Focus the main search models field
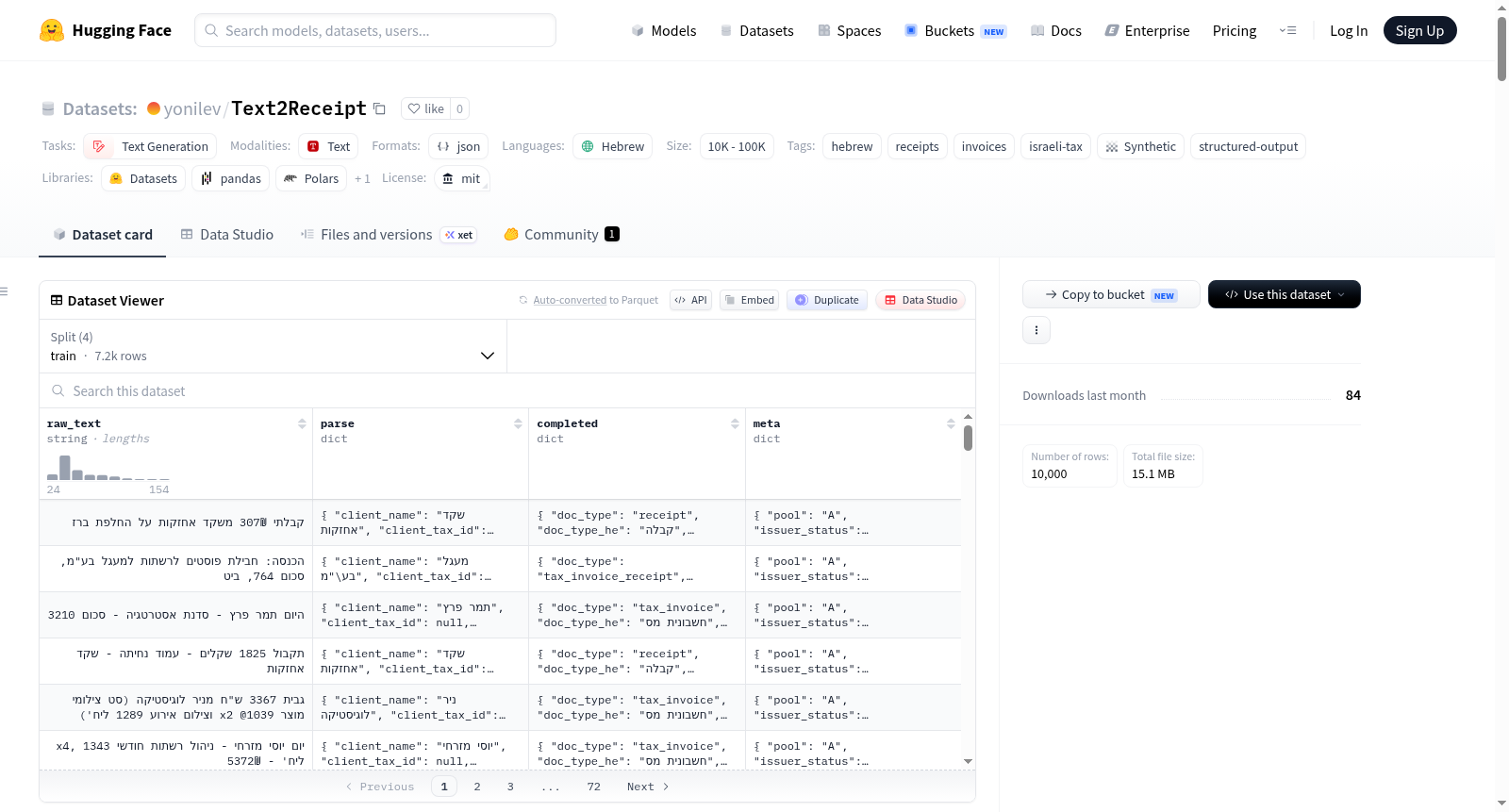The width and height of the screenshot is (1509, 812). 375,30
